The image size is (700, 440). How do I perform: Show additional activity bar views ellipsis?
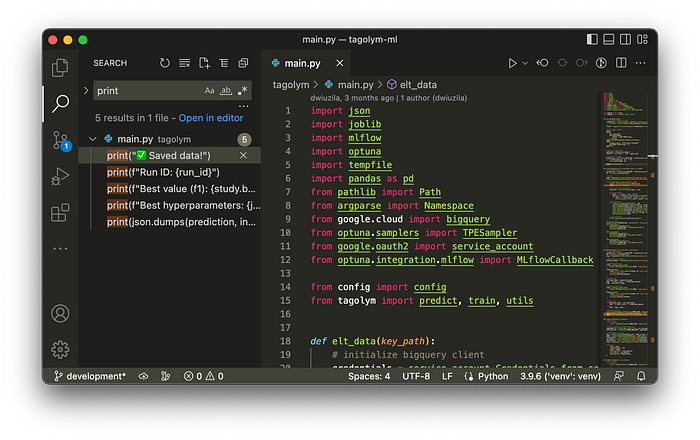(60, 249)
